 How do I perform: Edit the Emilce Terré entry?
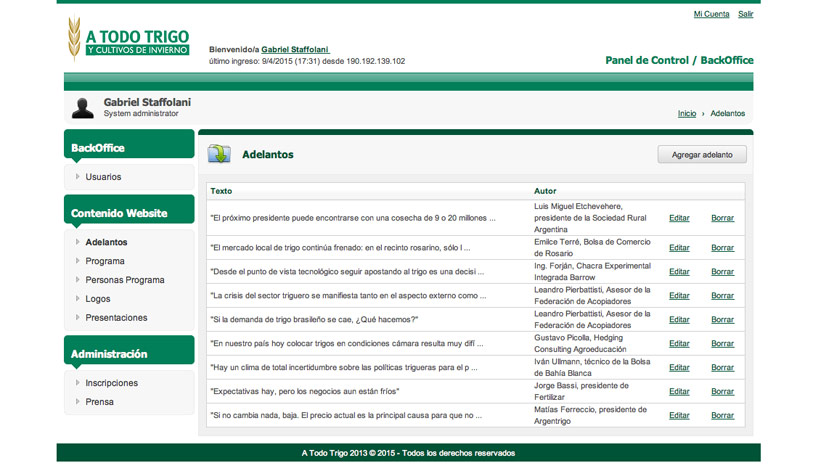[x=679, y=247]
